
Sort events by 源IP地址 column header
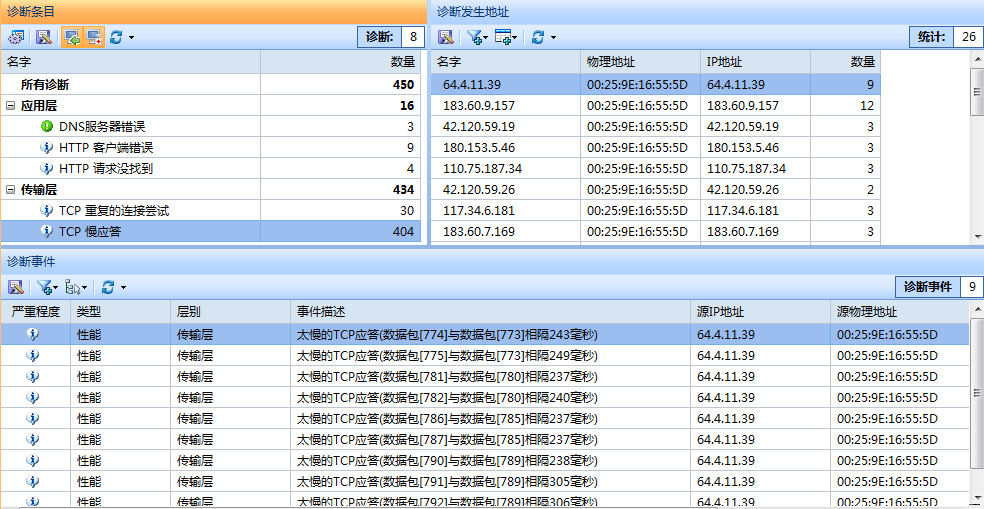tap(760, 312)
